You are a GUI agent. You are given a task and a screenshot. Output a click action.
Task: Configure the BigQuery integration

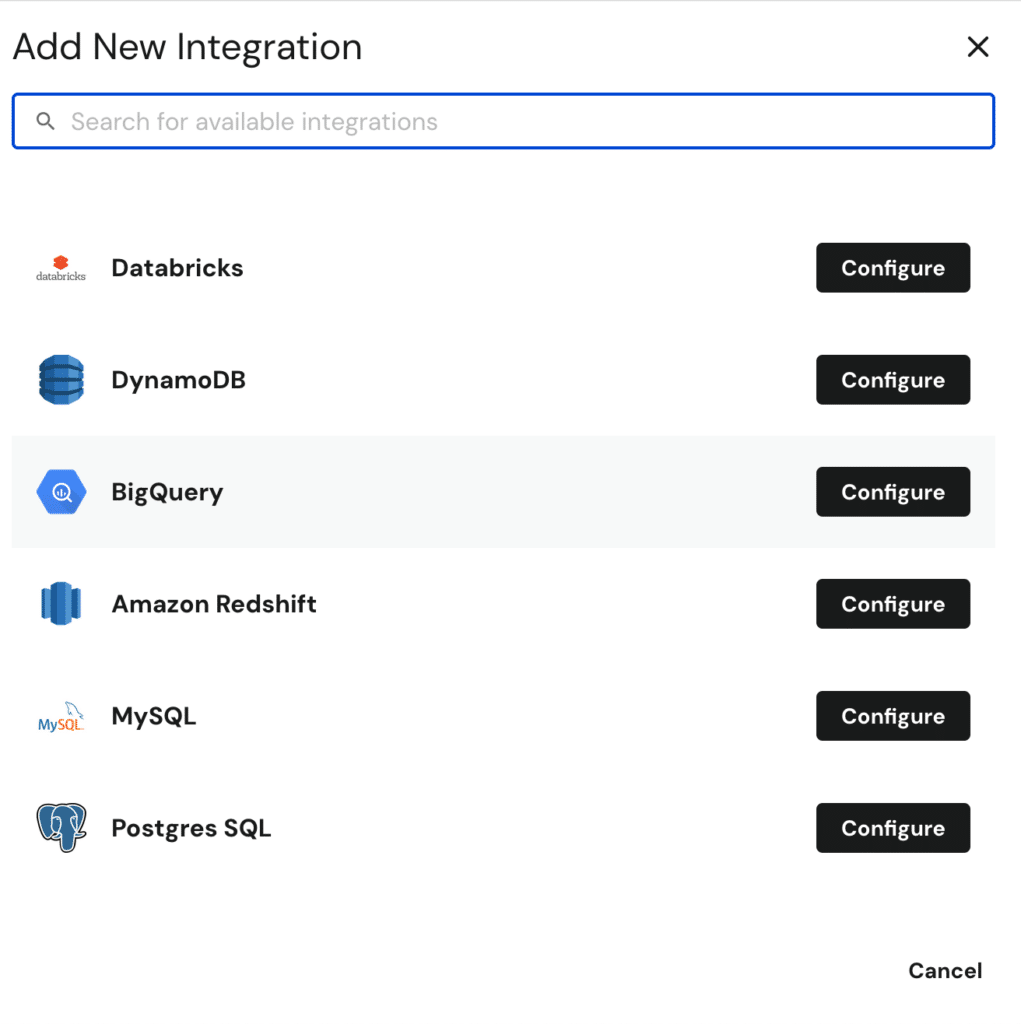click(893, 492)
